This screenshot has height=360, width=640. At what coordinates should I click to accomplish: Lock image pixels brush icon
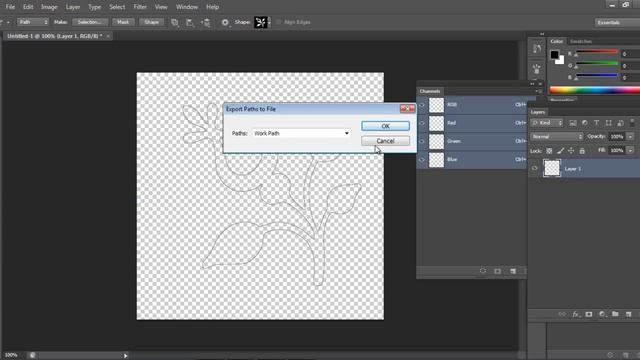pyautogui.click(x=560, y=151)
